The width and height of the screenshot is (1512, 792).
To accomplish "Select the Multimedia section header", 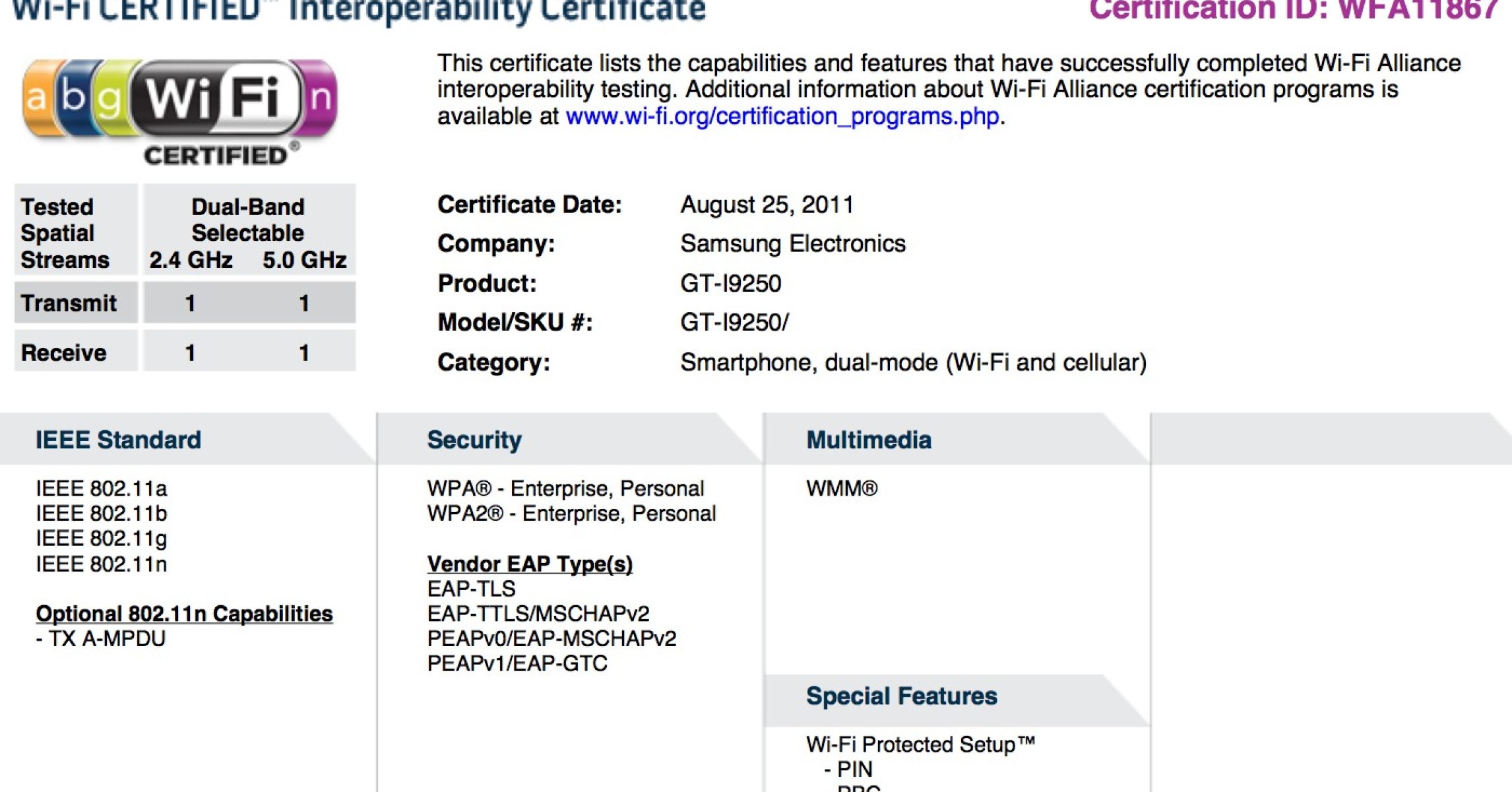I will point(869,440).
